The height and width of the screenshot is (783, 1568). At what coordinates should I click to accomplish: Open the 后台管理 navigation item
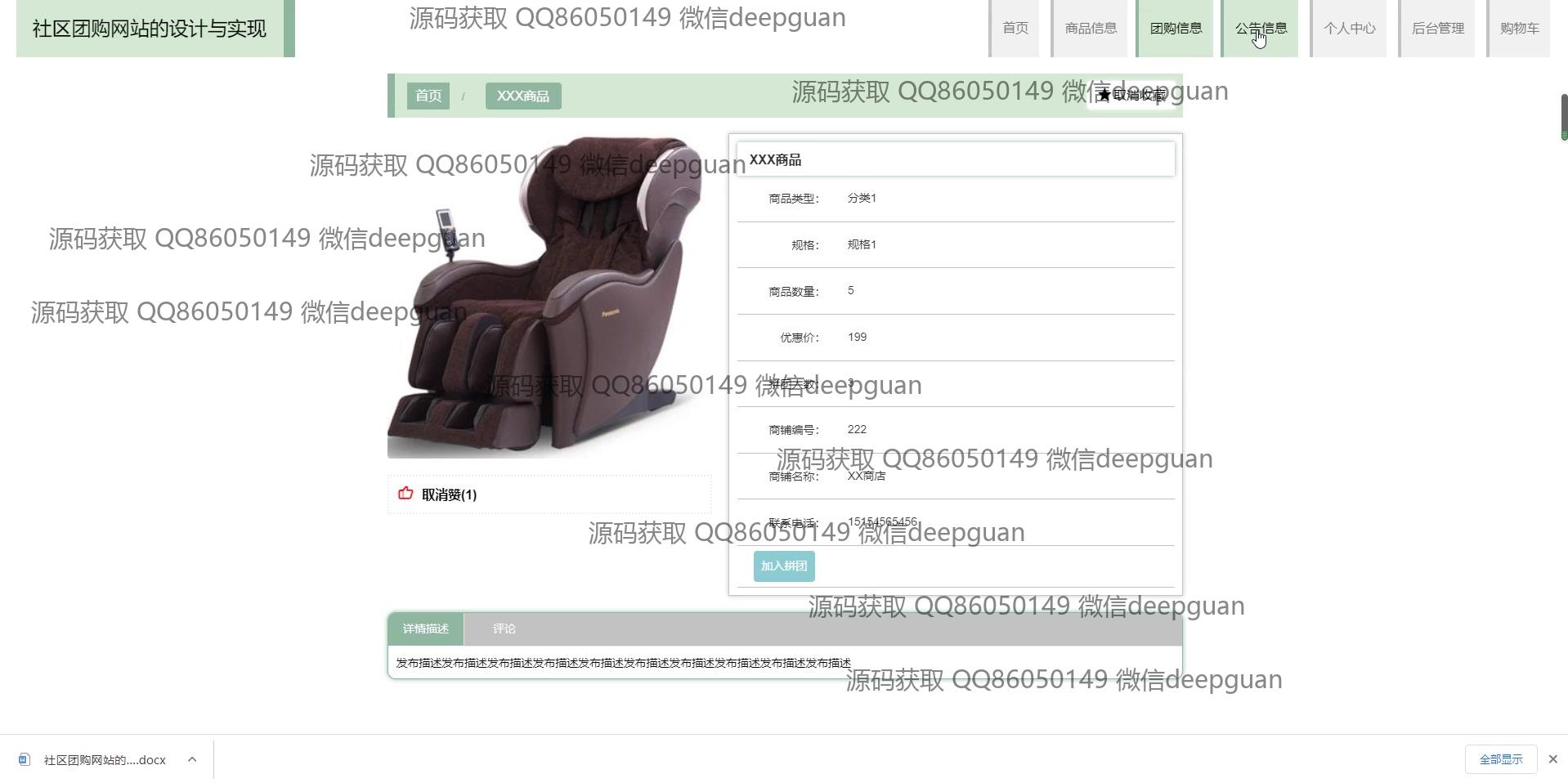[1436, 29]
